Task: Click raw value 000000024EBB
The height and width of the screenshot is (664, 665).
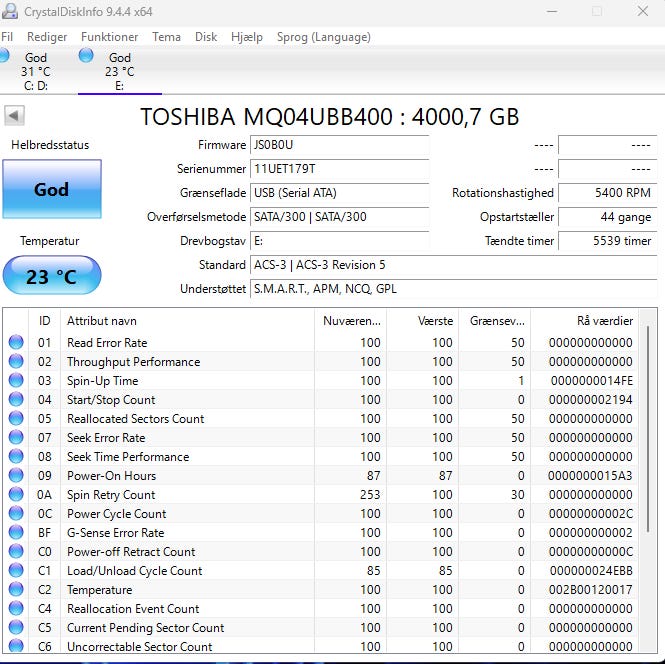Action: [x=591, y=571]
